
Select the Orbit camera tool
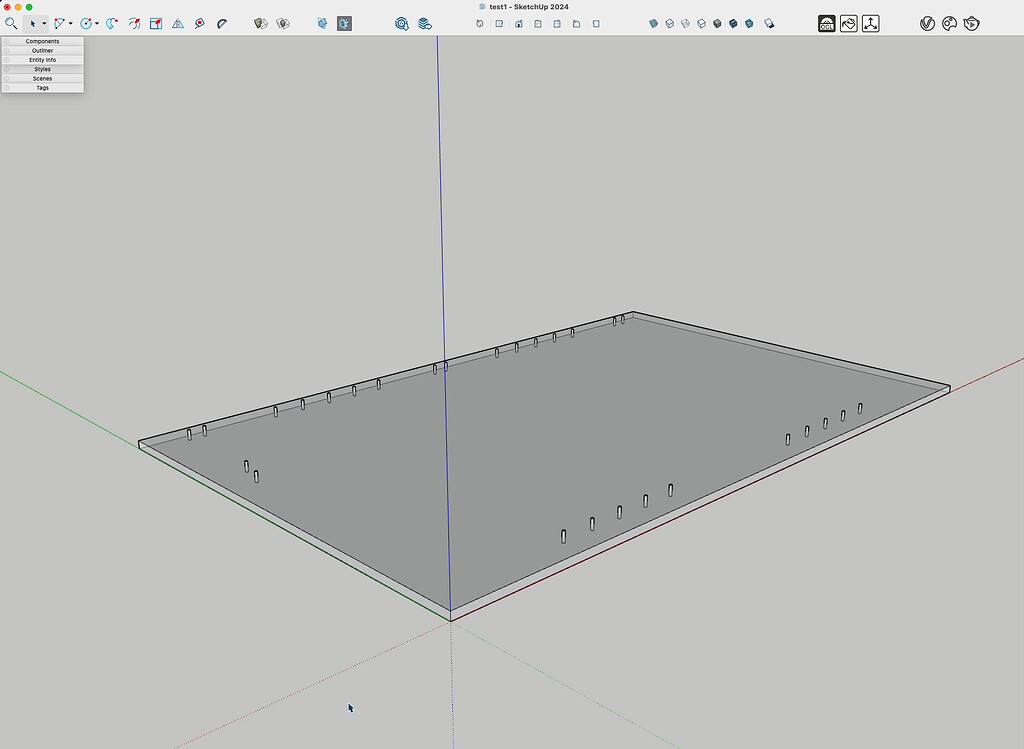tap(133, 22)
